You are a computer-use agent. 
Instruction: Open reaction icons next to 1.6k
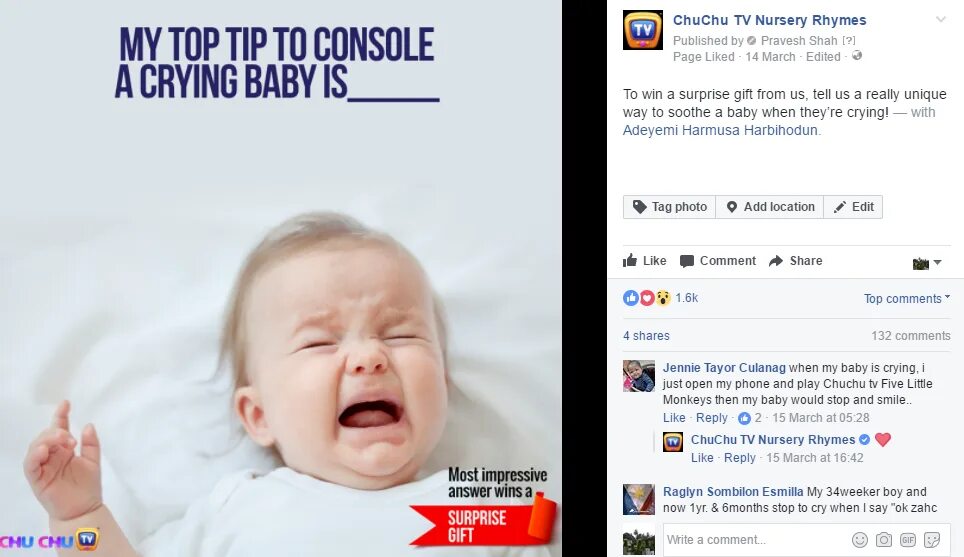tap(646, 298)
